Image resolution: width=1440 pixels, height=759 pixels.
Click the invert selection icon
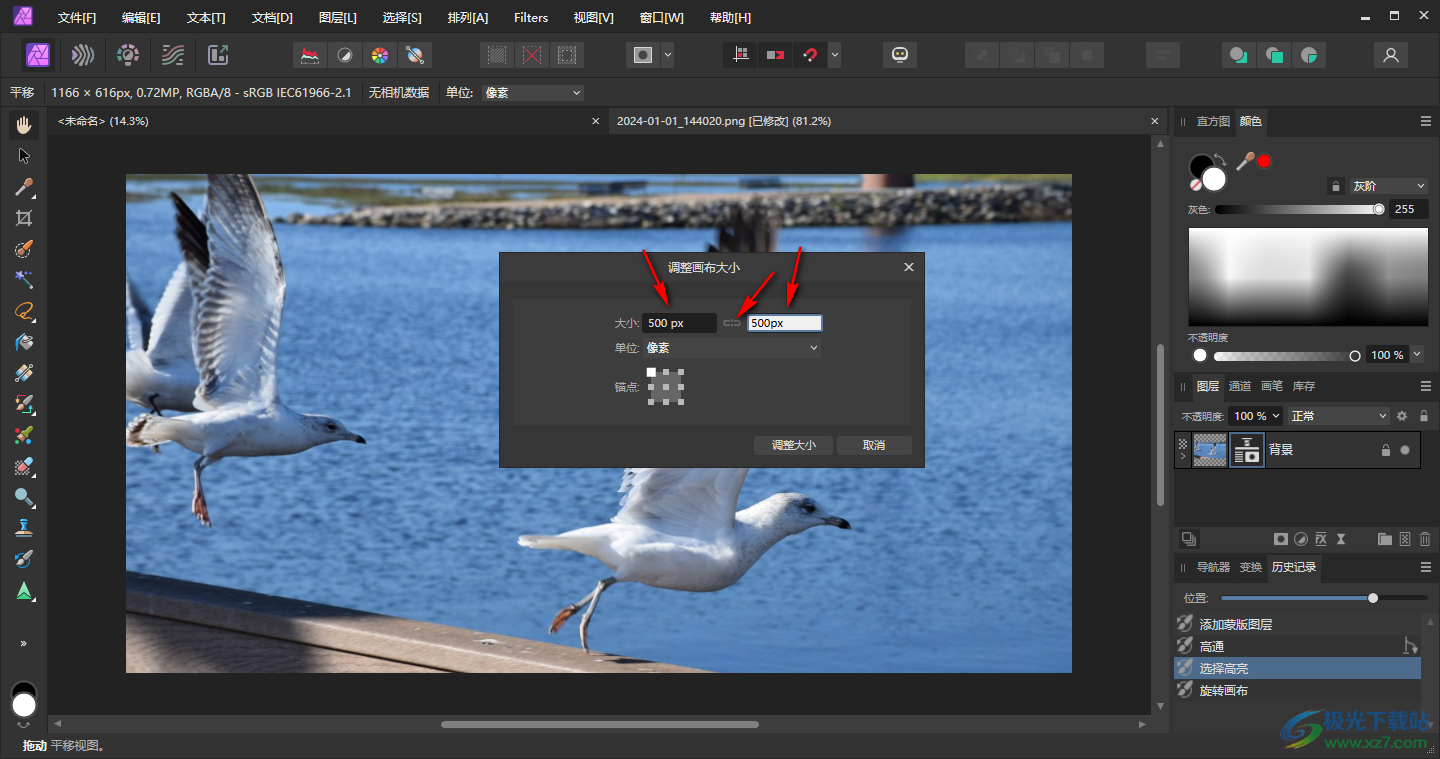[567, 55]
